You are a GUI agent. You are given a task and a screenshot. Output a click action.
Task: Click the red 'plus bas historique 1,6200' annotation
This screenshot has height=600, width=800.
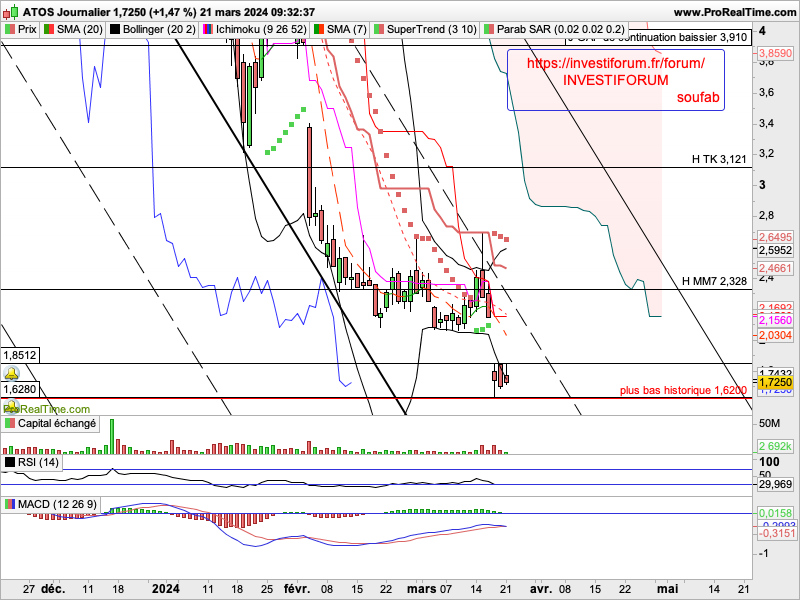[683, 391]
